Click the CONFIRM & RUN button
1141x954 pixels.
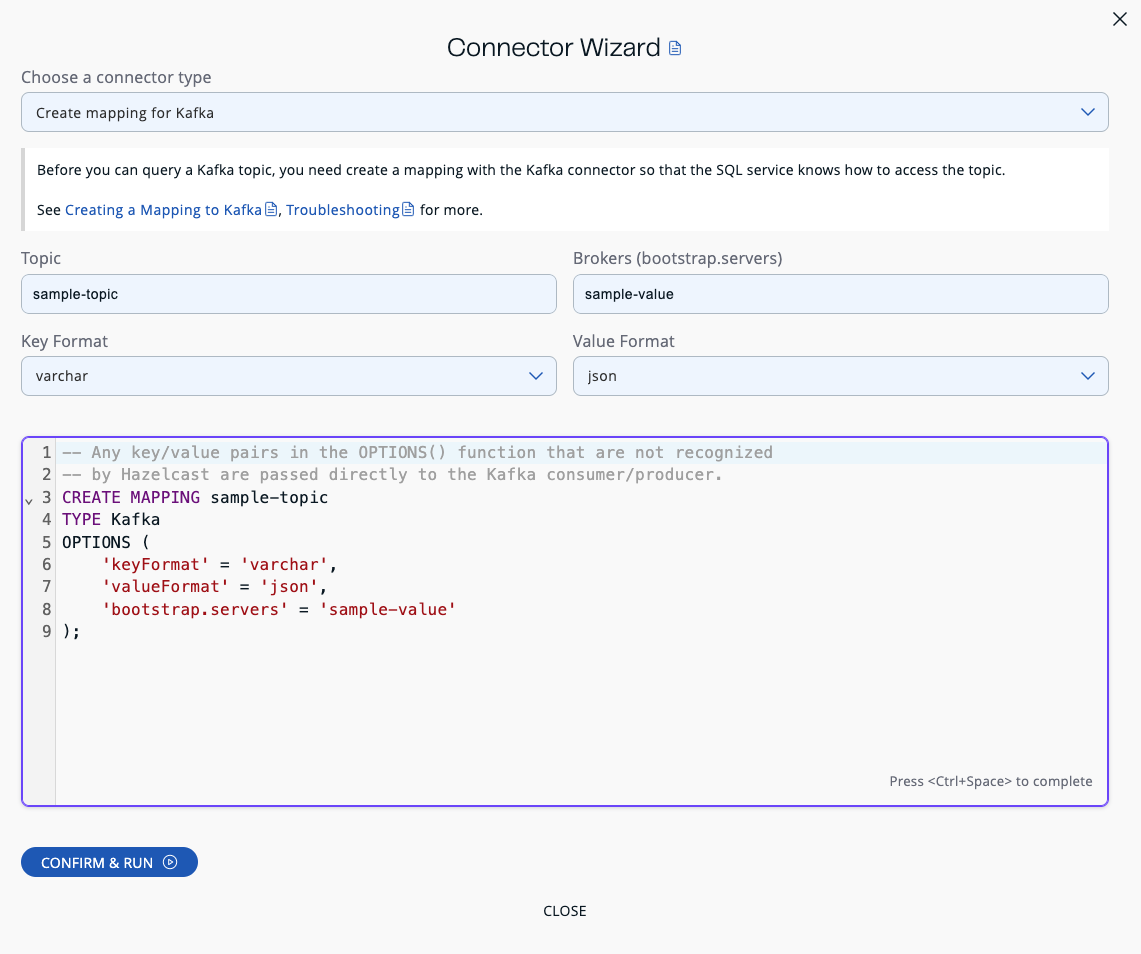click(x=109, y=862)
